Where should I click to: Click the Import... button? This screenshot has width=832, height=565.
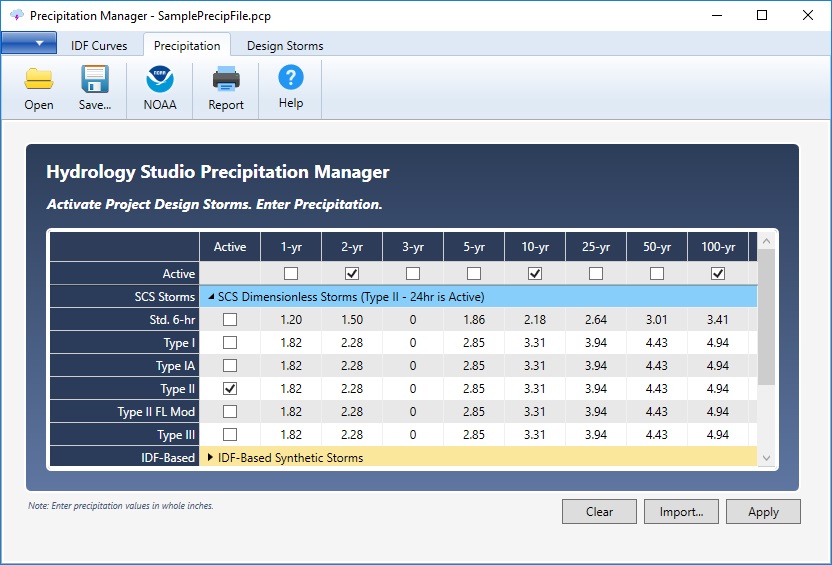coord(681,511)
